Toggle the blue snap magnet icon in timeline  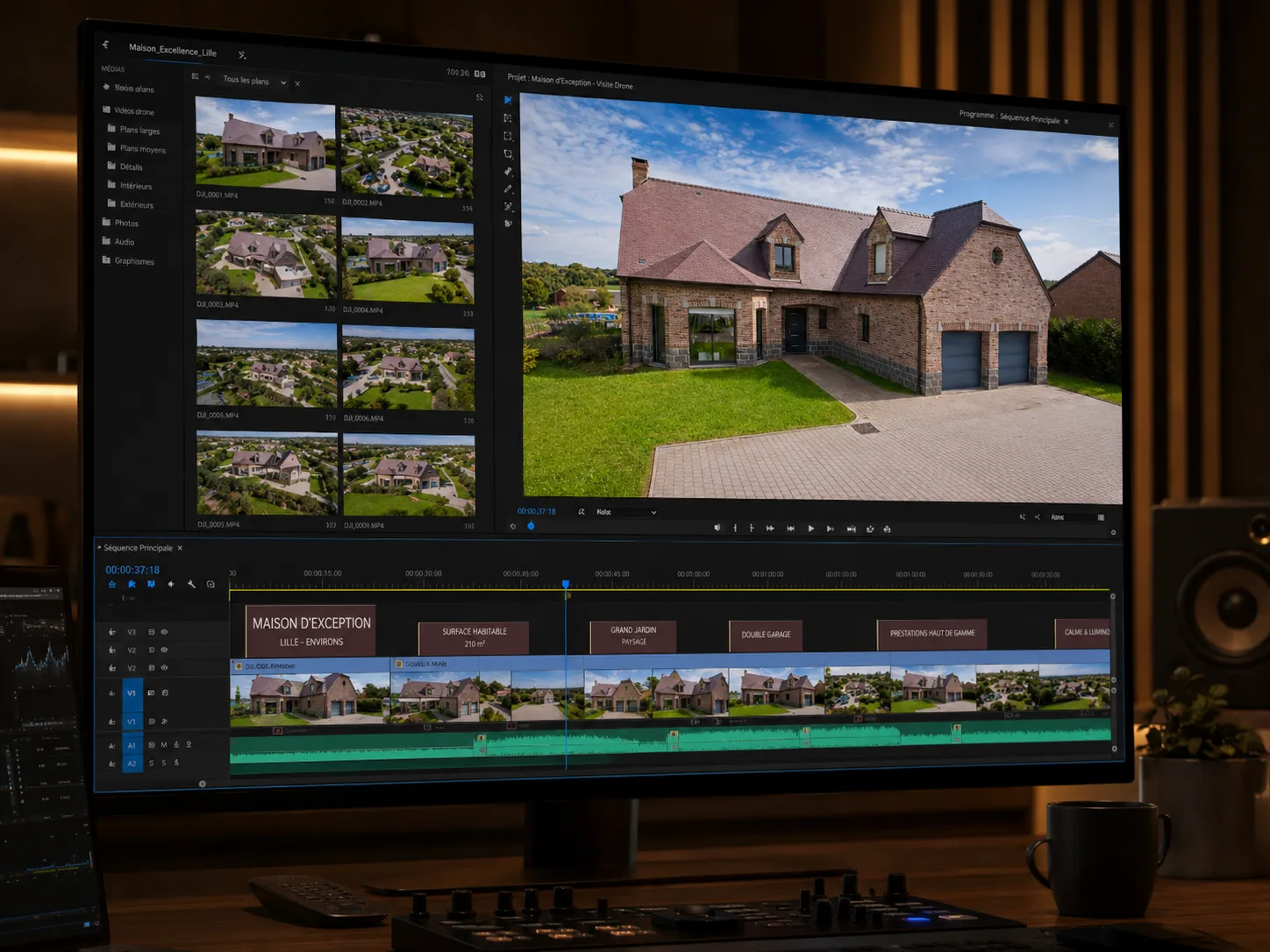click(x=112, y=584)
